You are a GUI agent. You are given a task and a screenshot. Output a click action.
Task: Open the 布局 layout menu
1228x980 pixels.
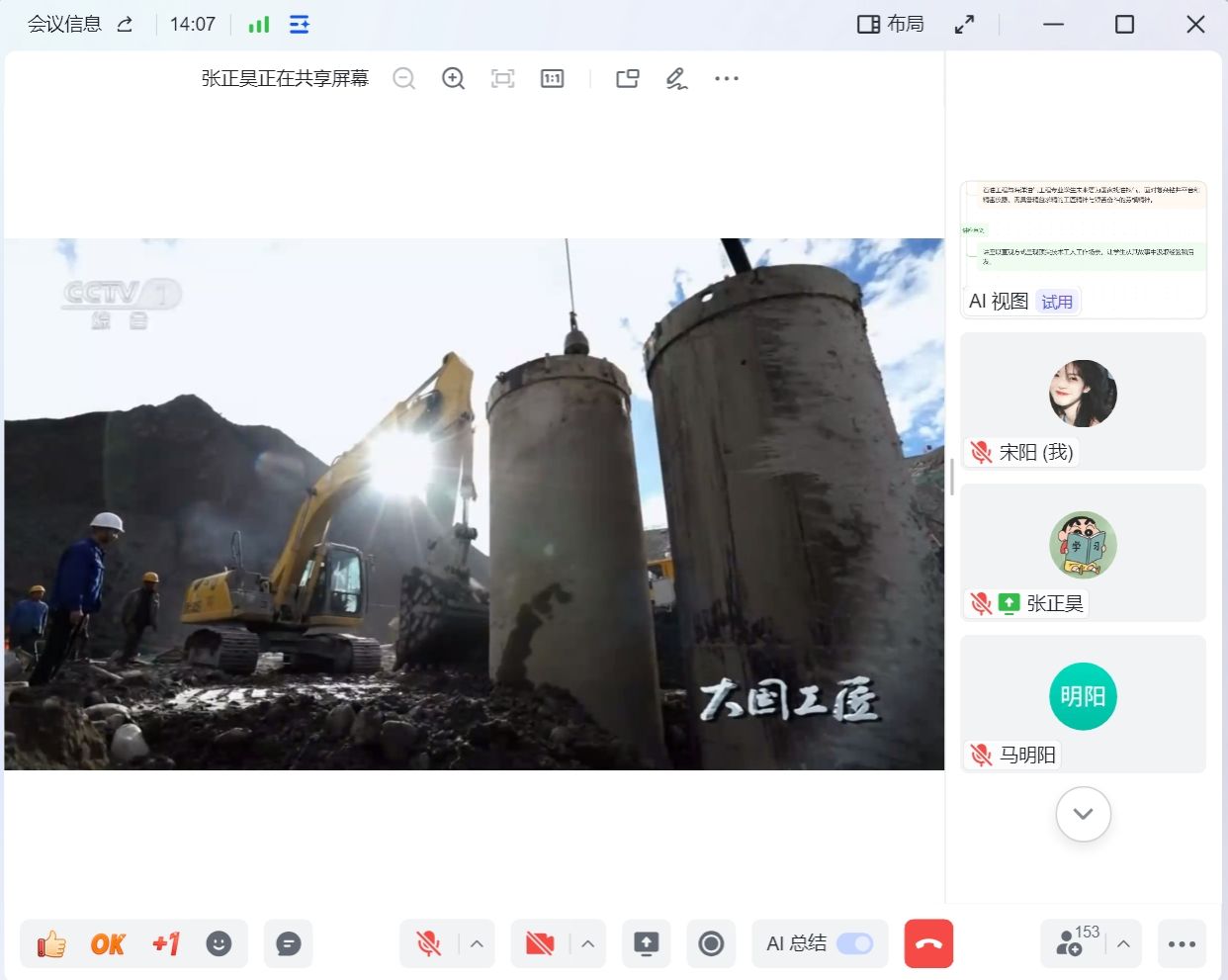(x=891, y=25)
